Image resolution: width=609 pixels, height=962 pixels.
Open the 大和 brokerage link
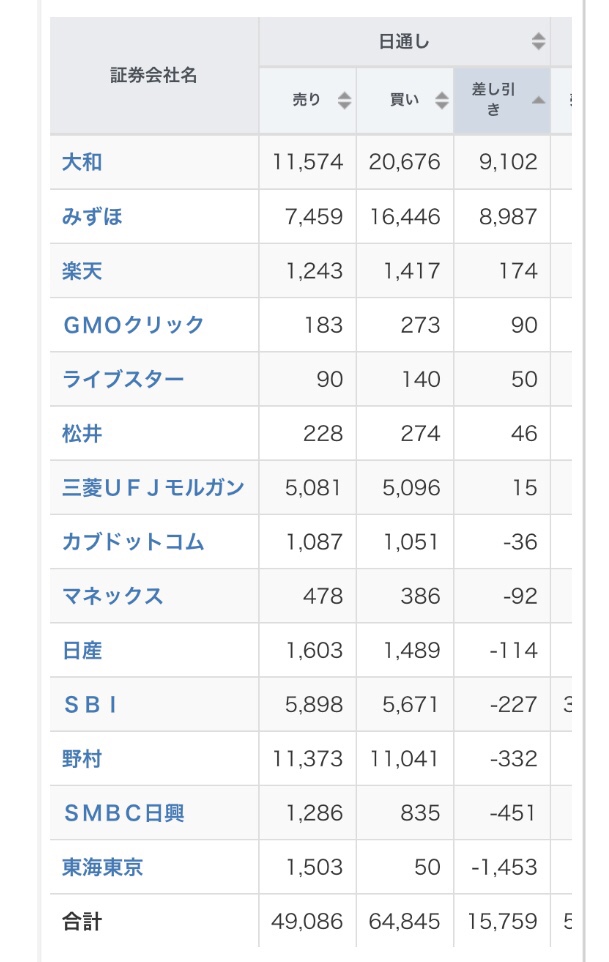[x=82, y=162]
